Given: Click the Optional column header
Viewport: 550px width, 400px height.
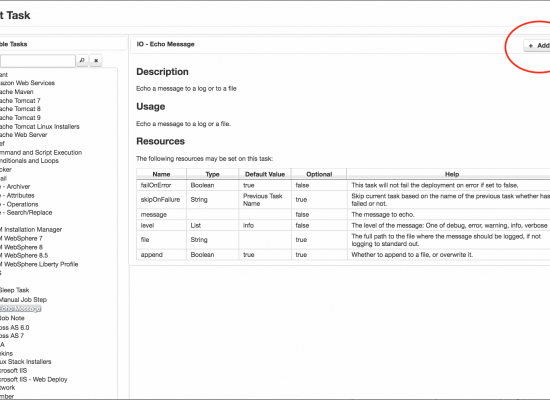Looking at the screenshot, I should click(319, 174).
